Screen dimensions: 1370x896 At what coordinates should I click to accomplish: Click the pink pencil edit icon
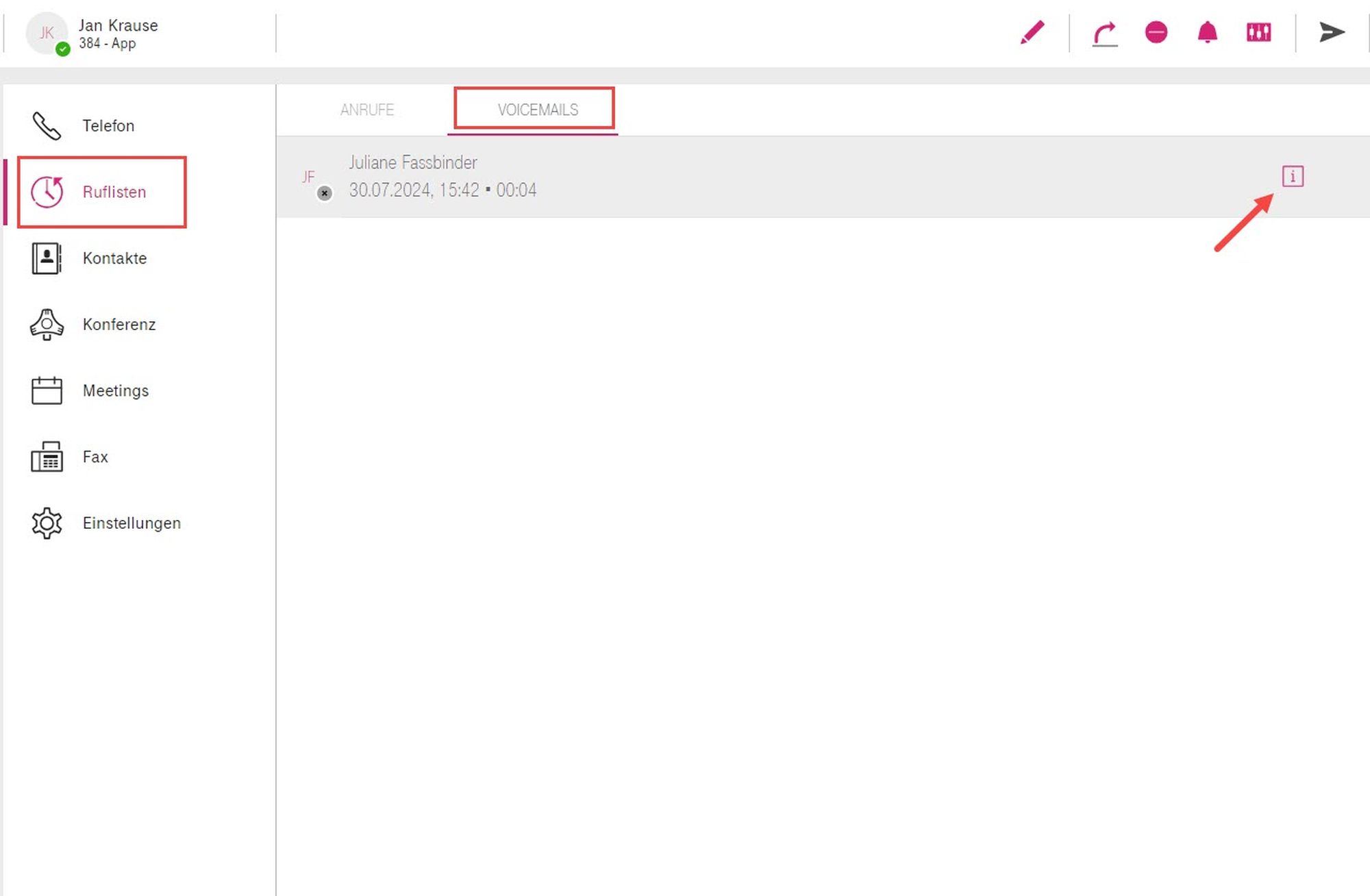pos(1032,32)
